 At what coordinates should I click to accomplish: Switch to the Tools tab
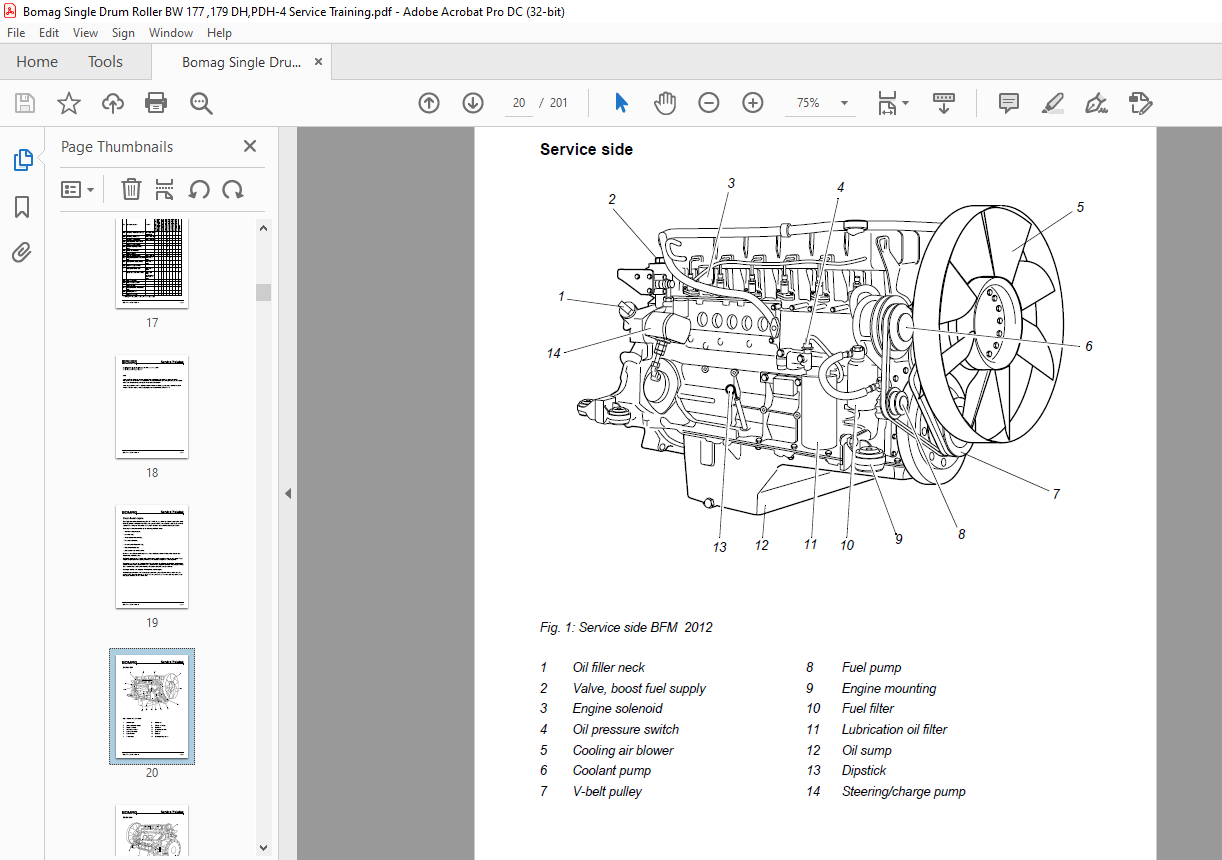coord(105,62)
